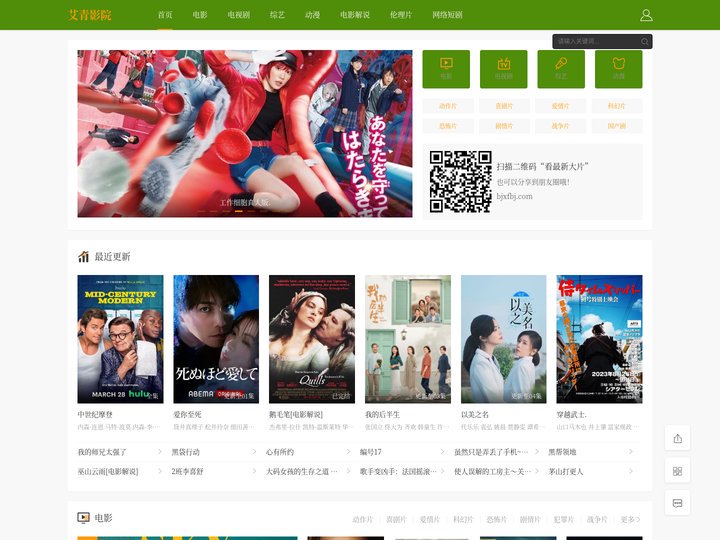Open the 电视剧 TV green tile
720x540 pixels.
pos(503,69)
